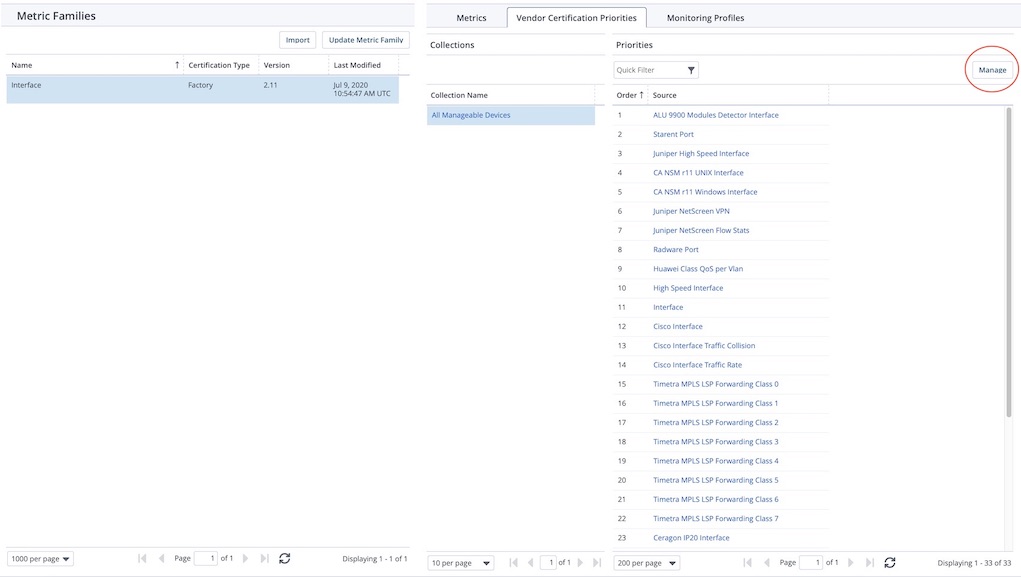The image size is (1021, 577).
Task: Go to last page of Metric Families
Action: click(264, 559)
